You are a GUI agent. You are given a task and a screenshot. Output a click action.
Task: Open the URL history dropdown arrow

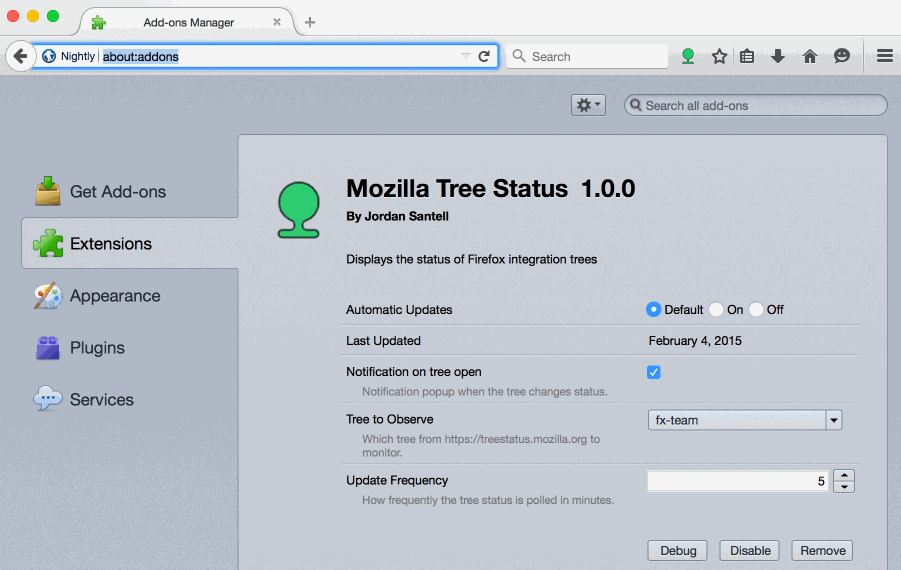(x=465, y=56)
